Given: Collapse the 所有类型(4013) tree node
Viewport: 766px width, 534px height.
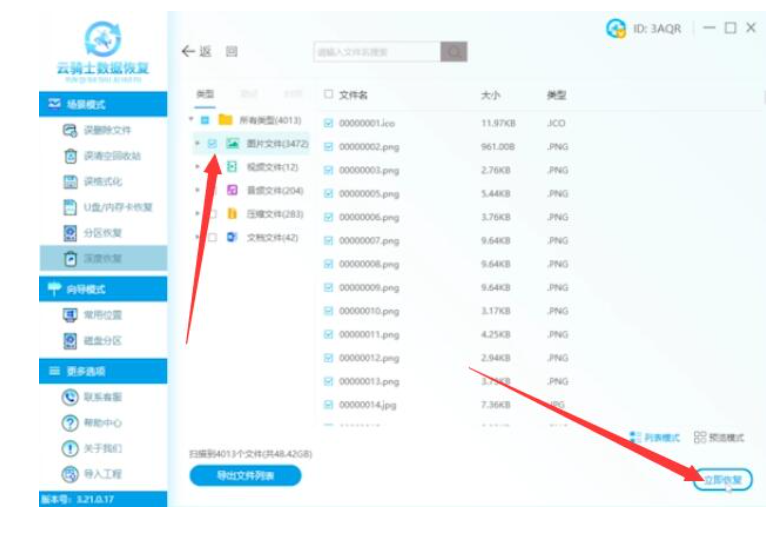Looking at the screenshot, I should pyautogui.click(x=192, y=120).
